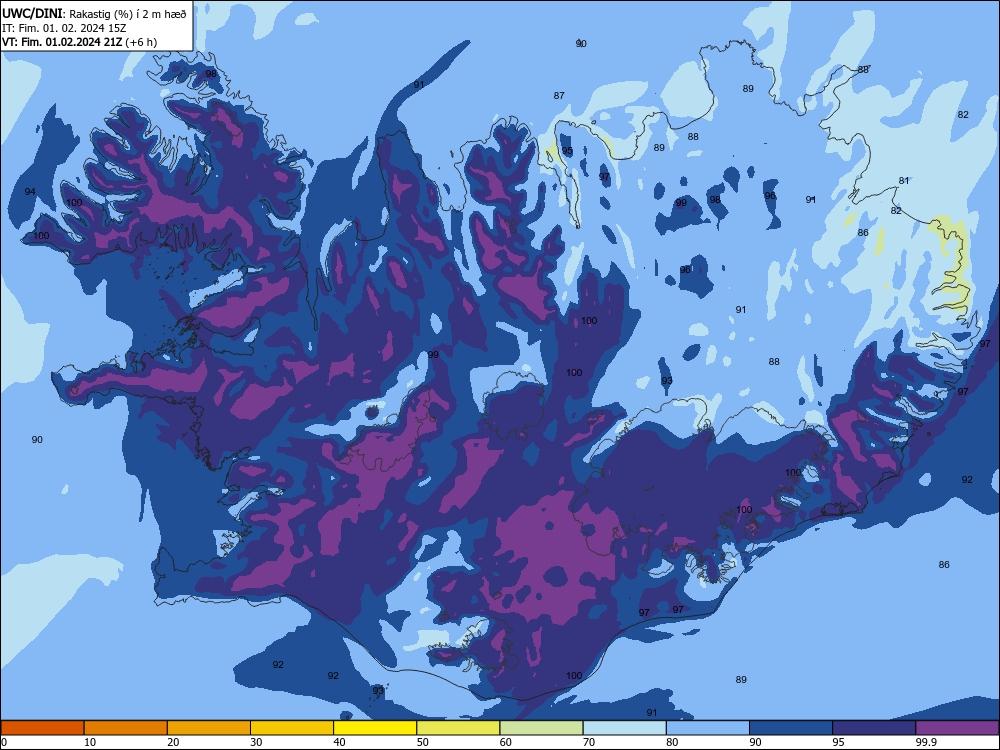Click the legend tick label '80'
Image resolution: width=1000 pixels, height=750 pixels.
[673, 742]
